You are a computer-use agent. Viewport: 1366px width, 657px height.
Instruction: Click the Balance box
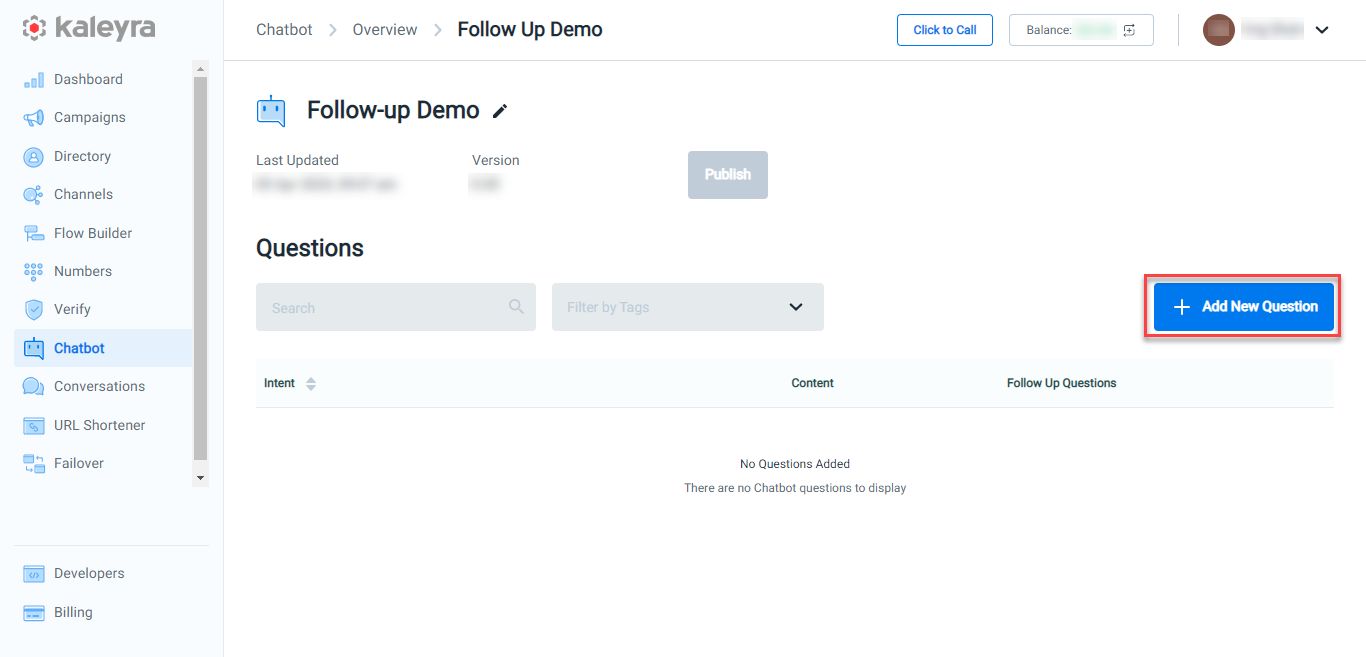1081,30
